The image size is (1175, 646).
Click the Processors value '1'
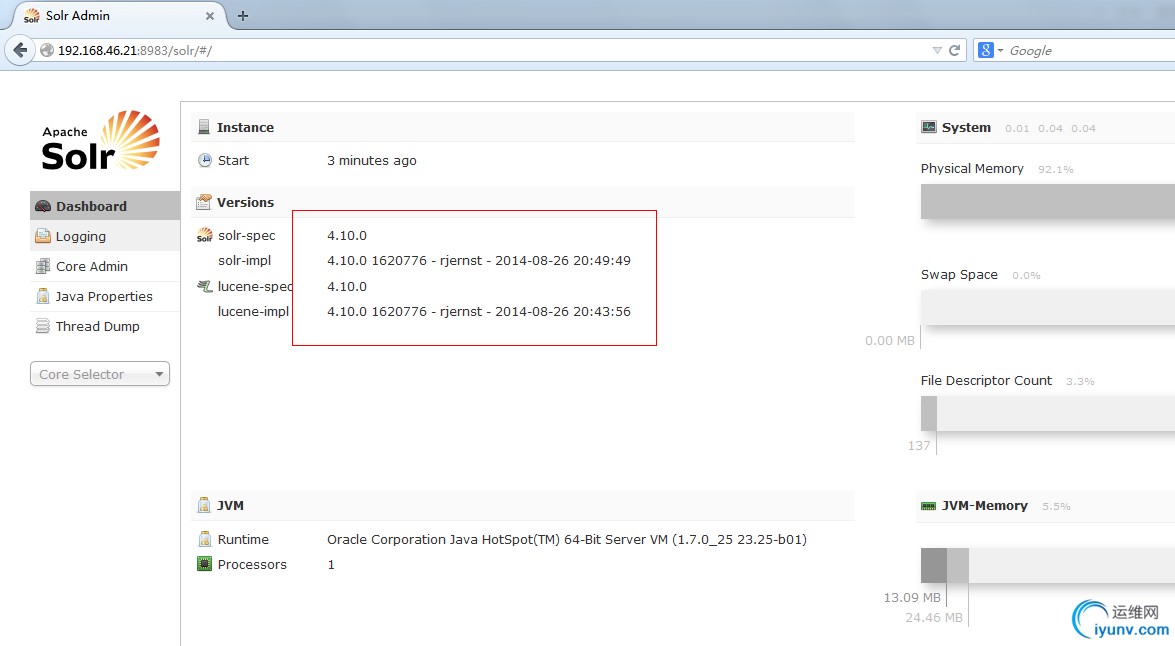click(330, 564)
